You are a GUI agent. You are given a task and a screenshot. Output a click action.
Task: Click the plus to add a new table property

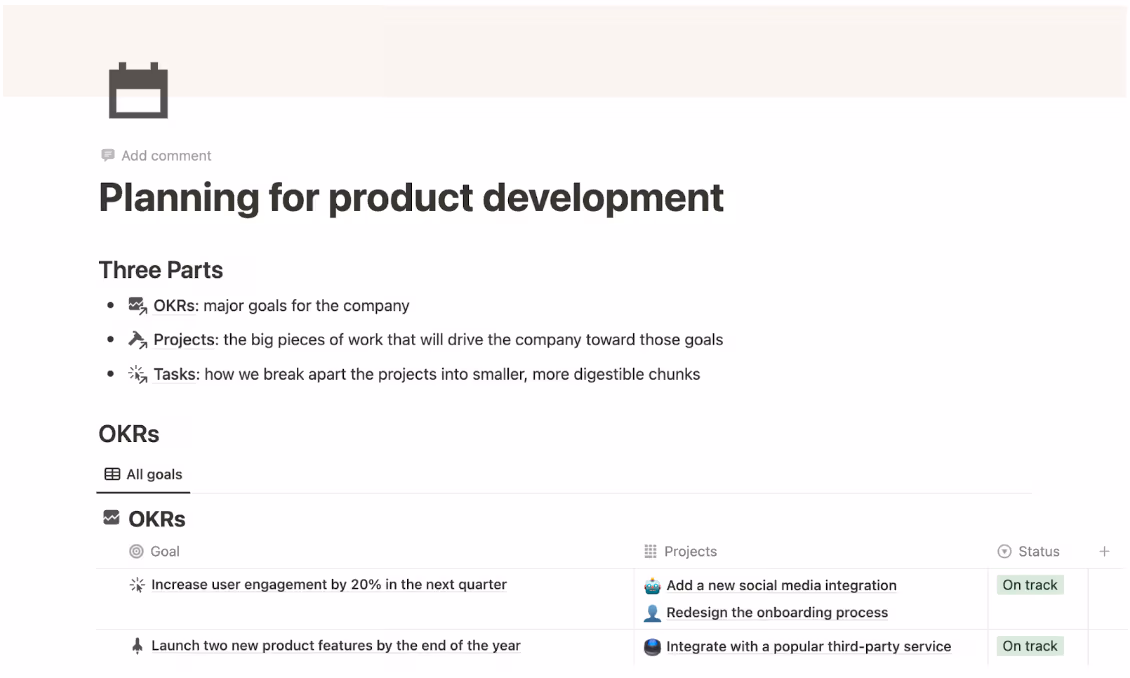(1104, 551)
